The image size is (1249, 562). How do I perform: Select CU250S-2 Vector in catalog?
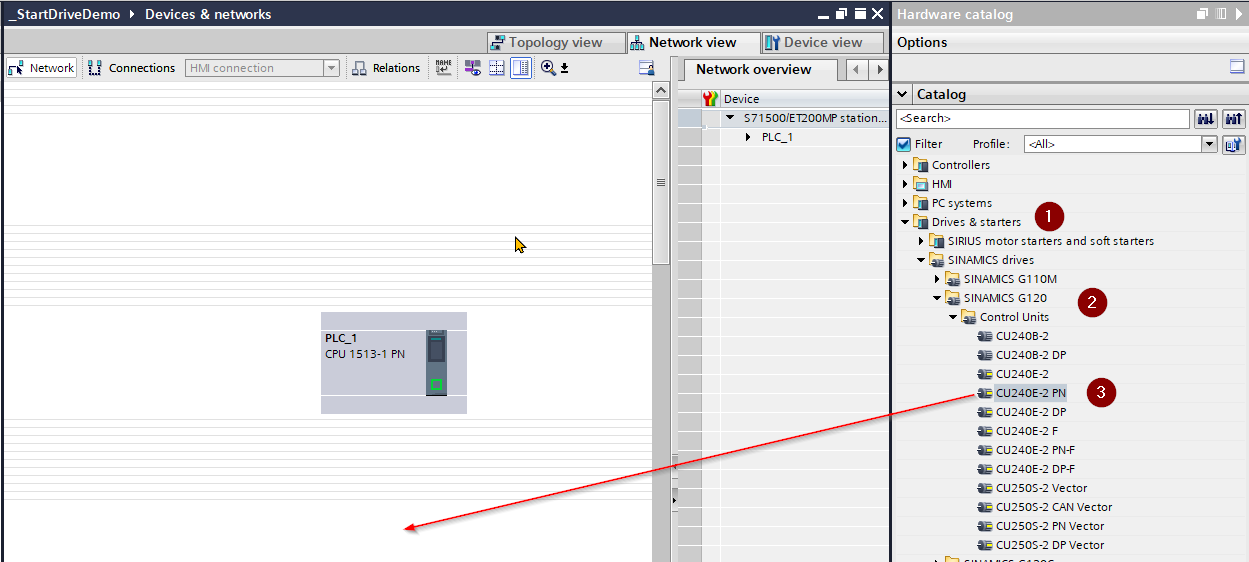(x=1042, y=488)
